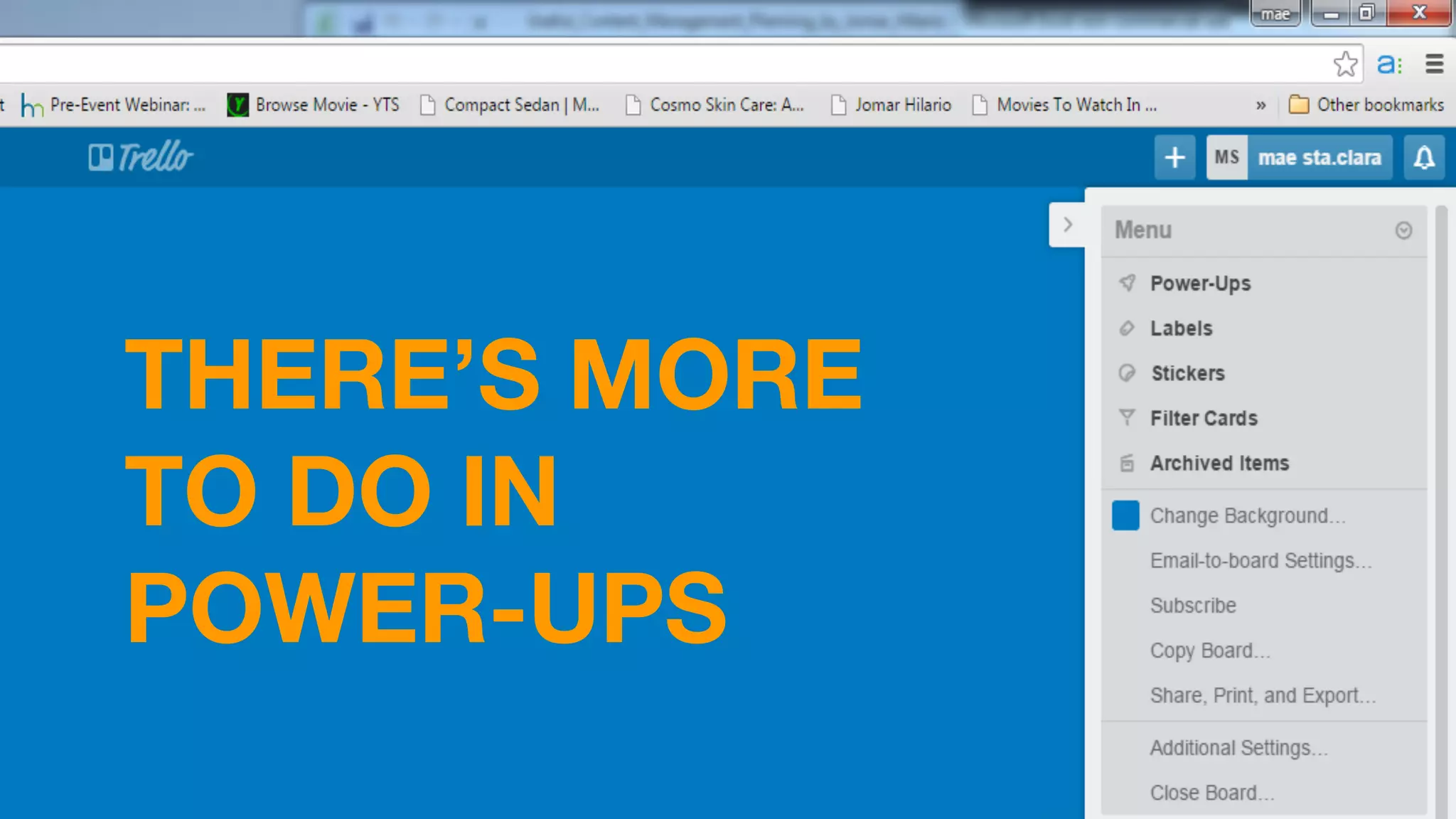Collapse the board menu sidebar with chevron
This screenshot has height=819, width=1456.
[x=1067, y=225]
